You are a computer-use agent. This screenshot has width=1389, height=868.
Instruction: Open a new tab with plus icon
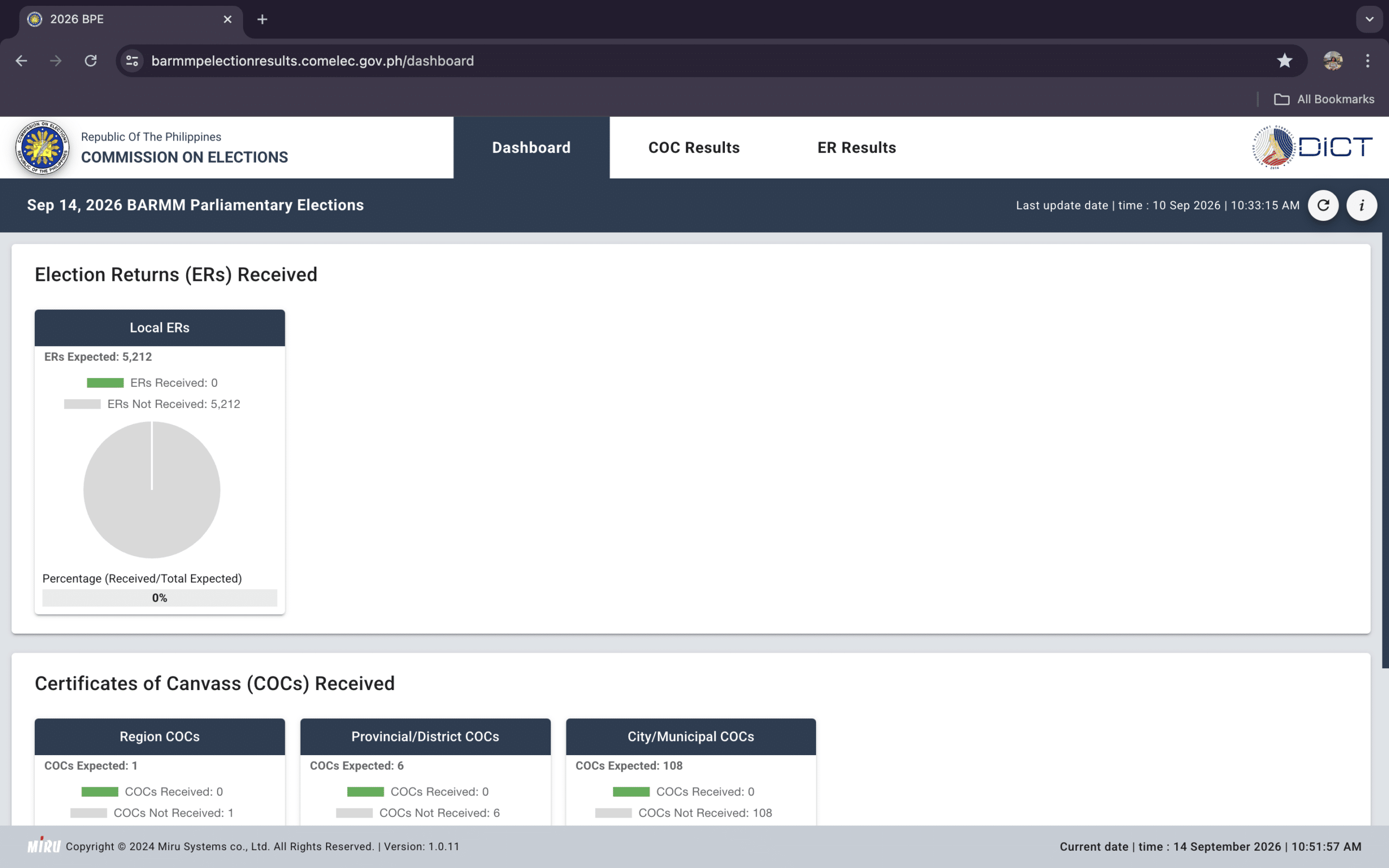(x=262, y=20)
